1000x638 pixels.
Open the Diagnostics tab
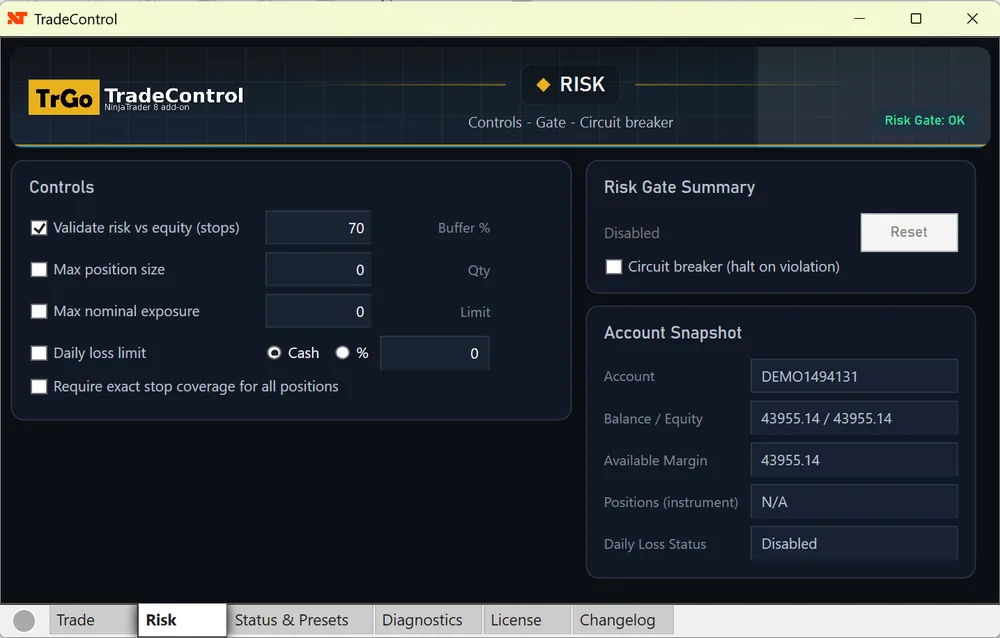[422, 620]
